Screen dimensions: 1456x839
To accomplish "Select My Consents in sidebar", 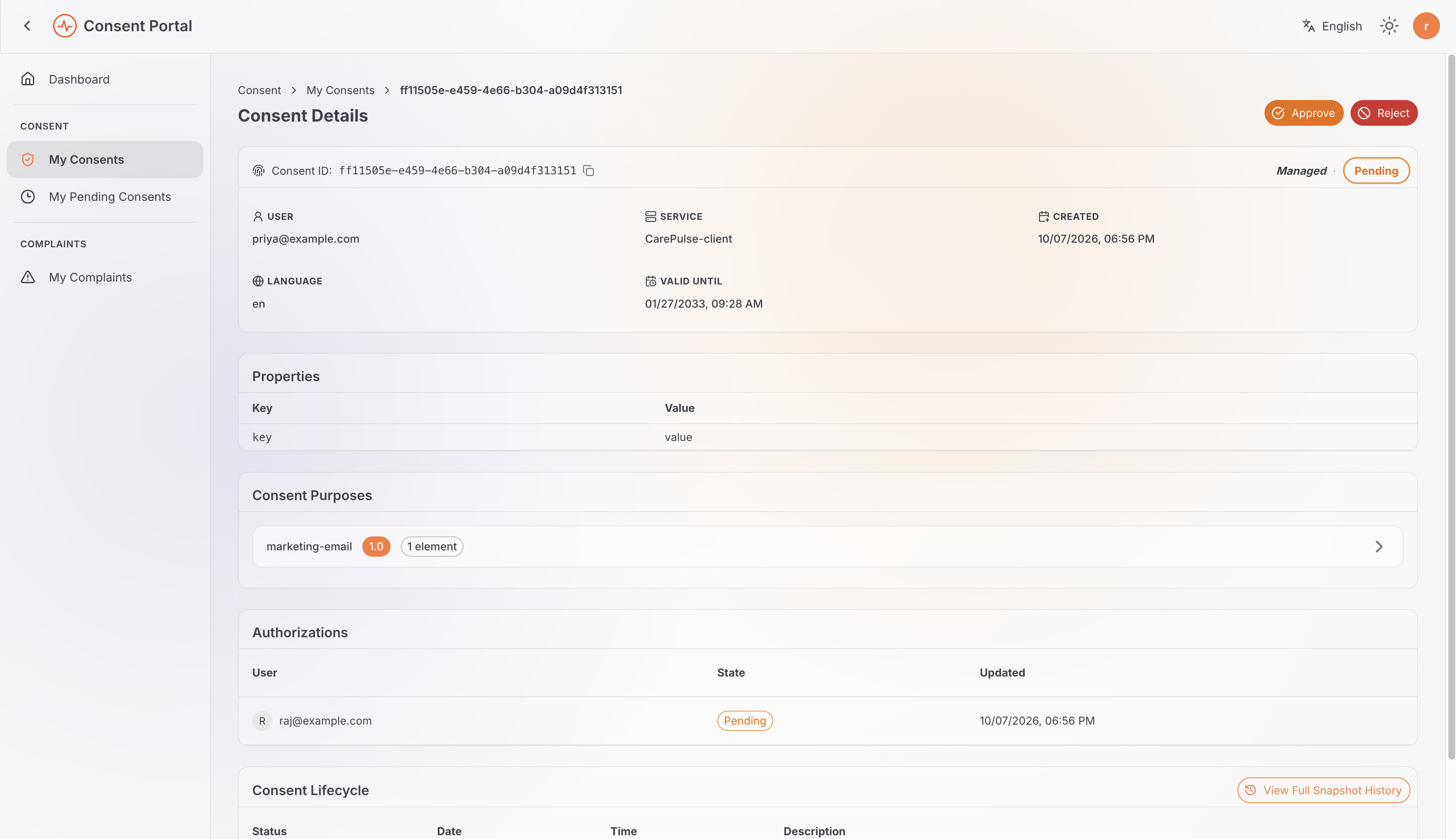I will coord(105,160).
